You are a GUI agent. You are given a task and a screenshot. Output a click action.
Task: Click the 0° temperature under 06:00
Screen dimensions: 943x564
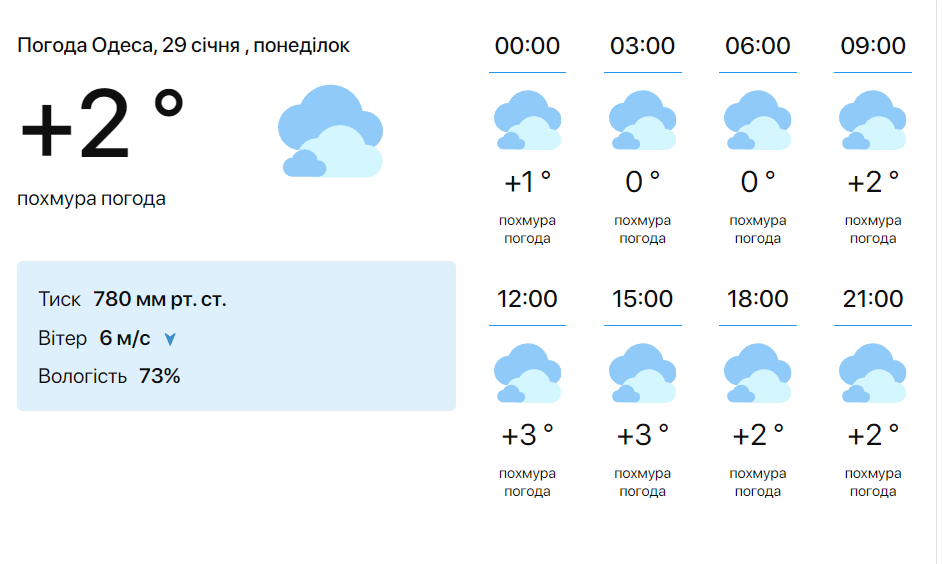(x=758, y=183)
